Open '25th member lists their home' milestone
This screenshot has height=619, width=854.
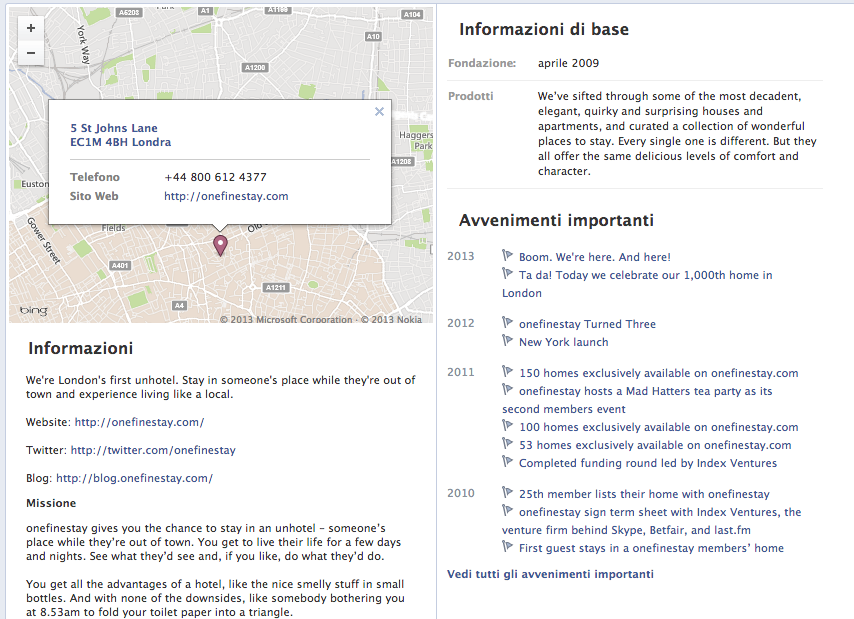pos(644,494)
